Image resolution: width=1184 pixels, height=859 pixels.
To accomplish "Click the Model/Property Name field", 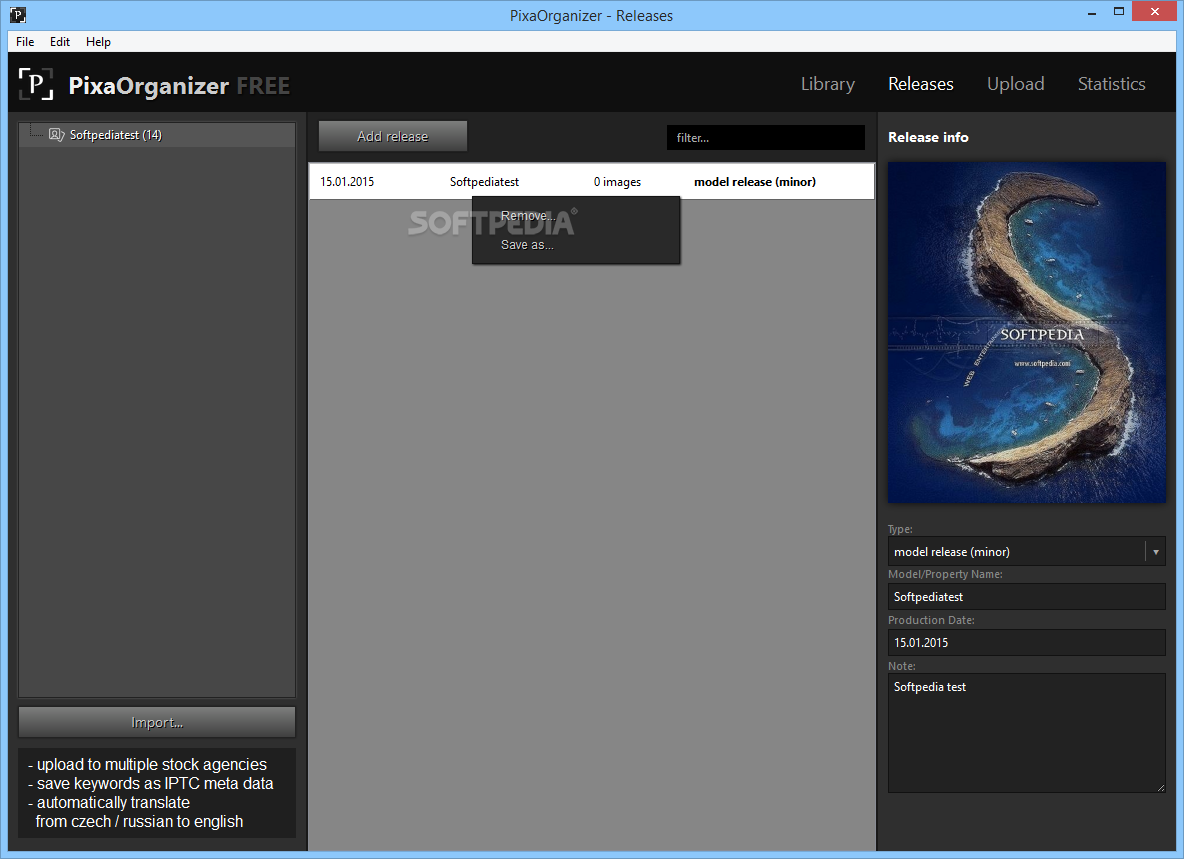I will click(x=1026, y=597).
